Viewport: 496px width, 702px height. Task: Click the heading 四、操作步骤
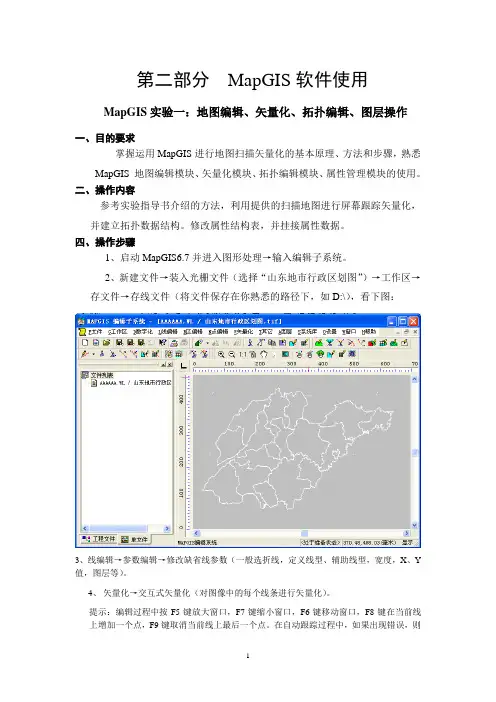105,242
